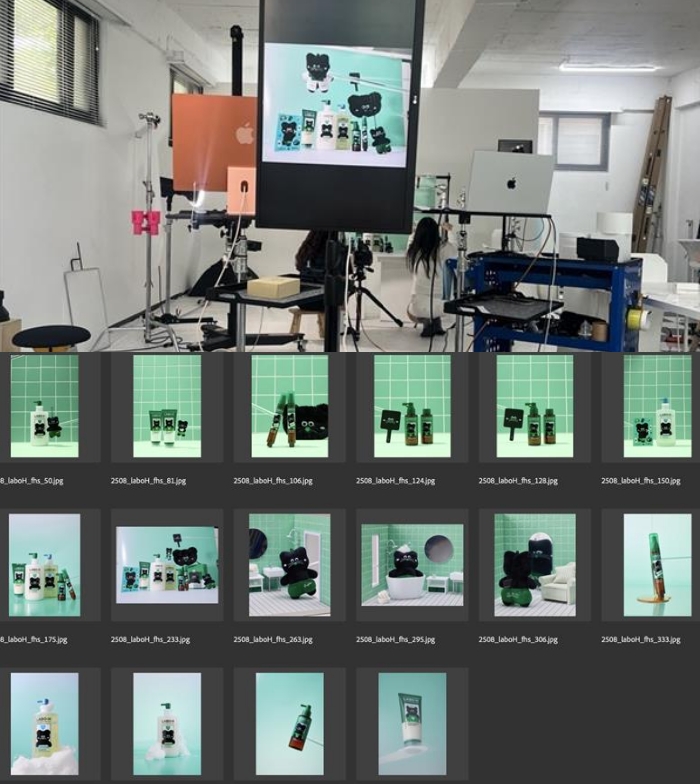Click the studio photo's hanging monitor screen
Image resolution: width=700 pixels, height=784 pixels.
pos(340,103)
